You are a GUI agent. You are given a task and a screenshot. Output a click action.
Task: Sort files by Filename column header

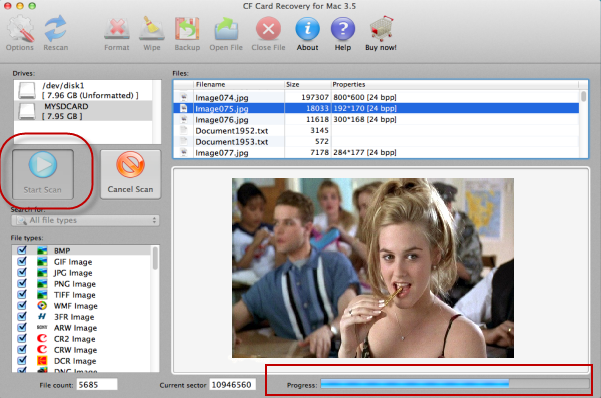pyautogui.click(x=239, y=84)
